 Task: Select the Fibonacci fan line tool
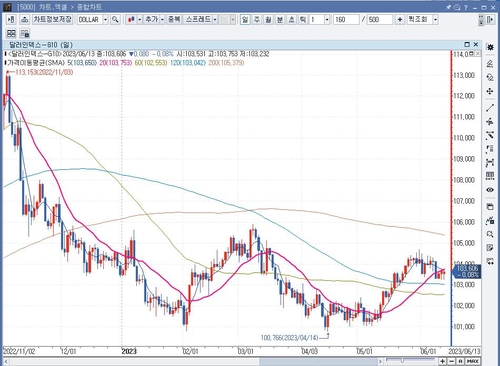coord(490,135)
